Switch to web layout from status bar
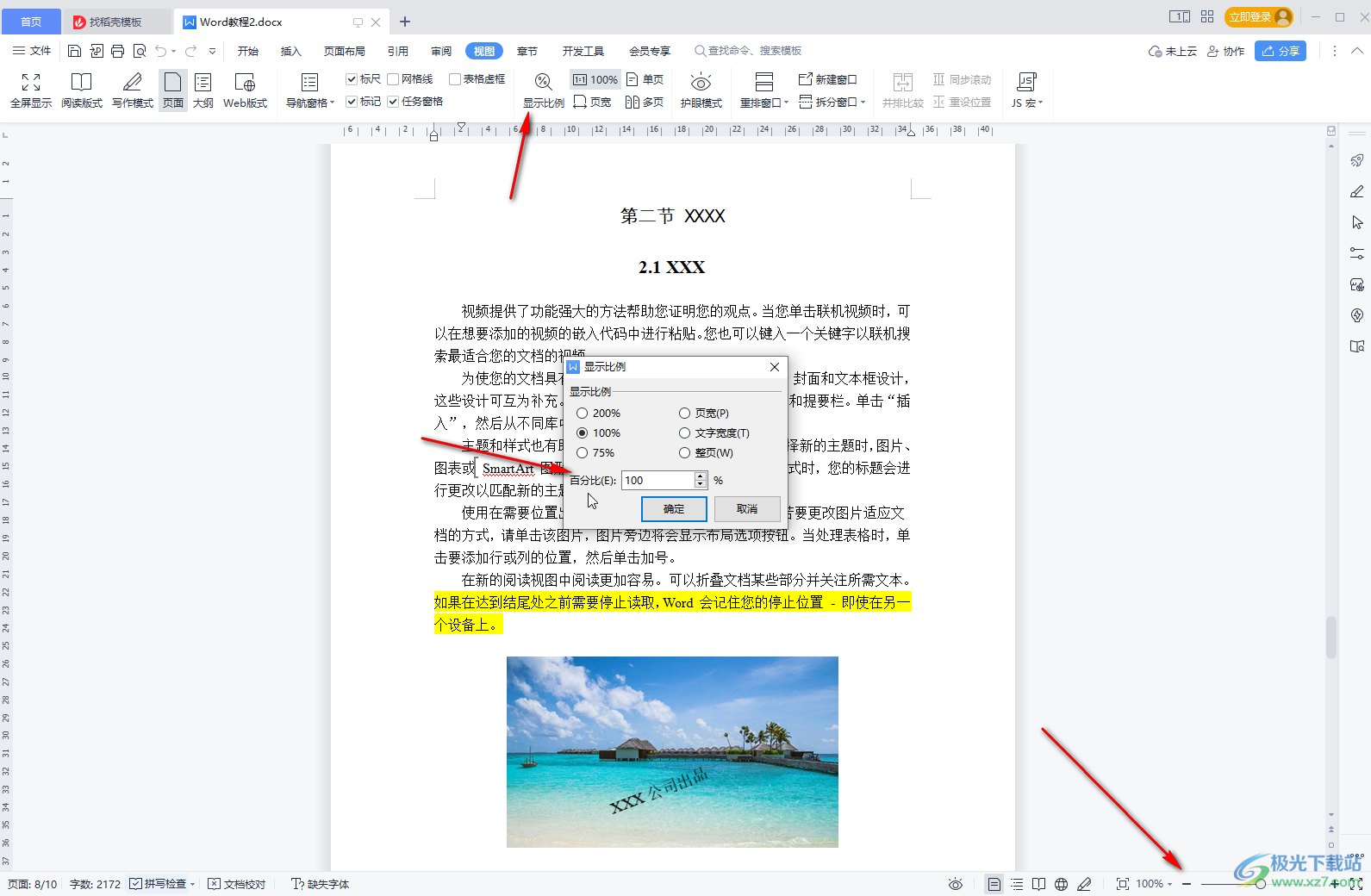The height and width of the screenshot is (896, 1371). pyautogui.click(x=1062, y=884)
